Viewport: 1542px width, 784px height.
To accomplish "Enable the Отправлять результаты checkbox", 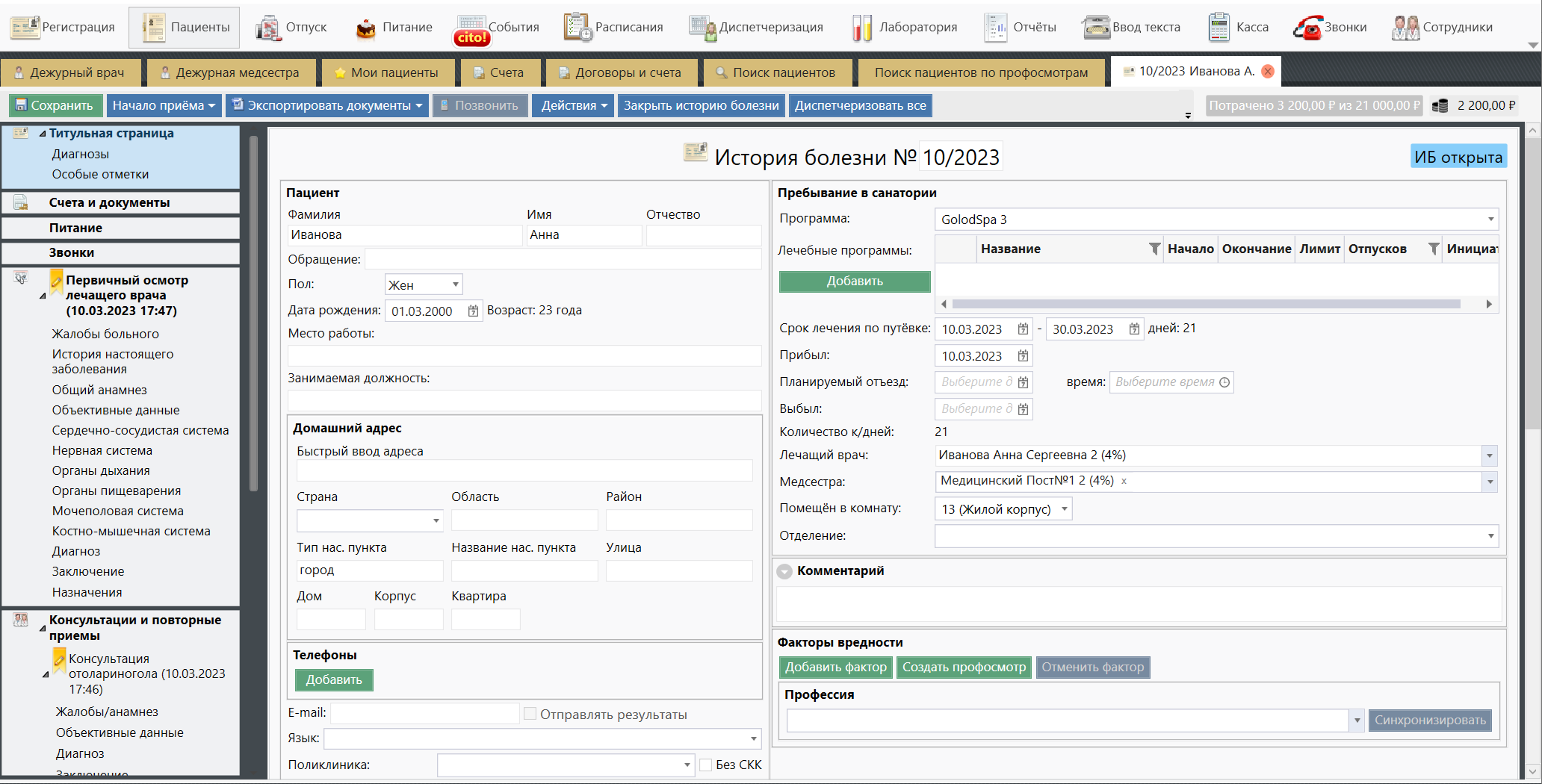I will (530, 715).
